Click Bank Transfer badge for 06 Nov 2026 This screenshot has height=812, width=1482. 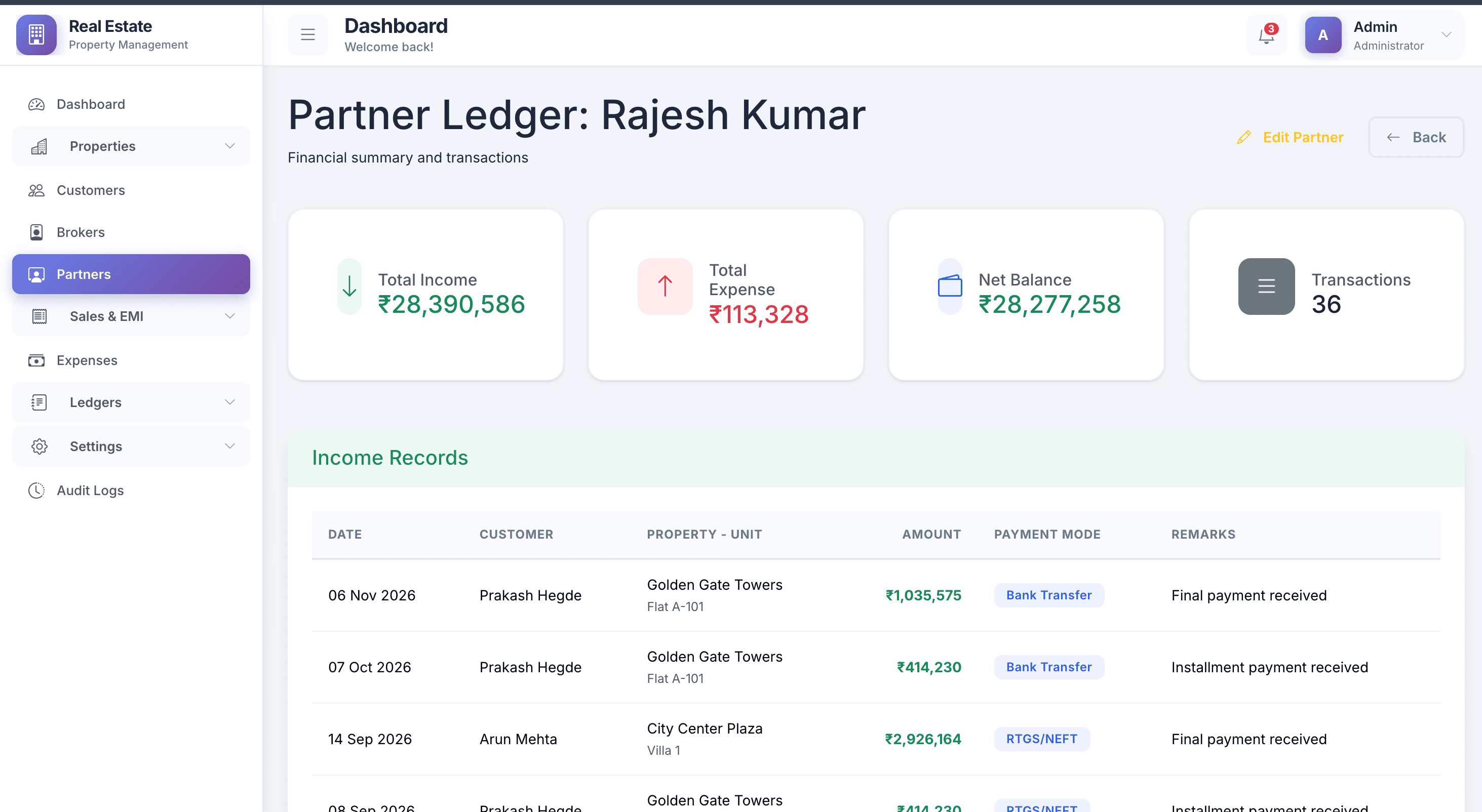click(1048, 595)
